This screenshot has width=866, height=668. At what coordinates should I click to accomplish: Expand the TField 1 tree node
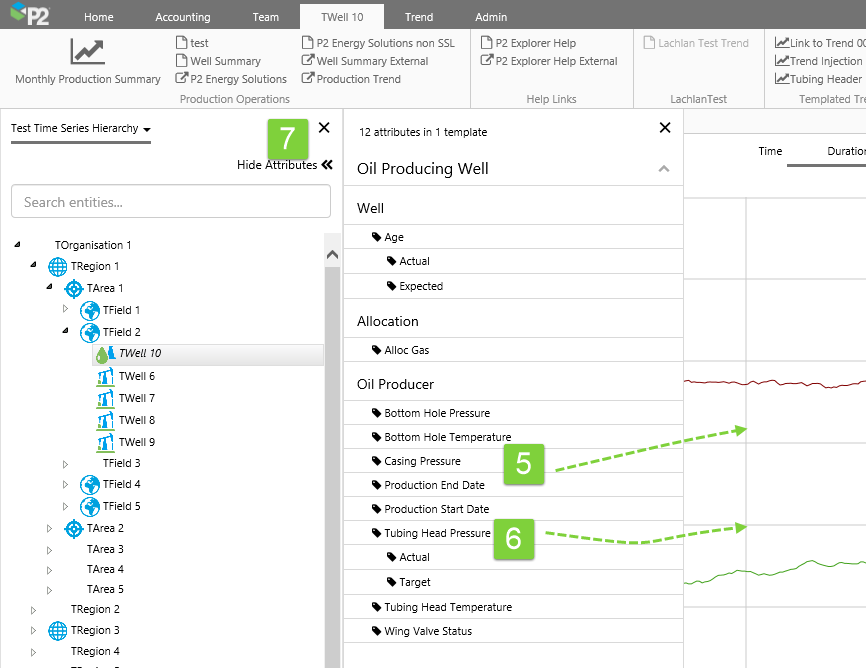coord(66,310)
